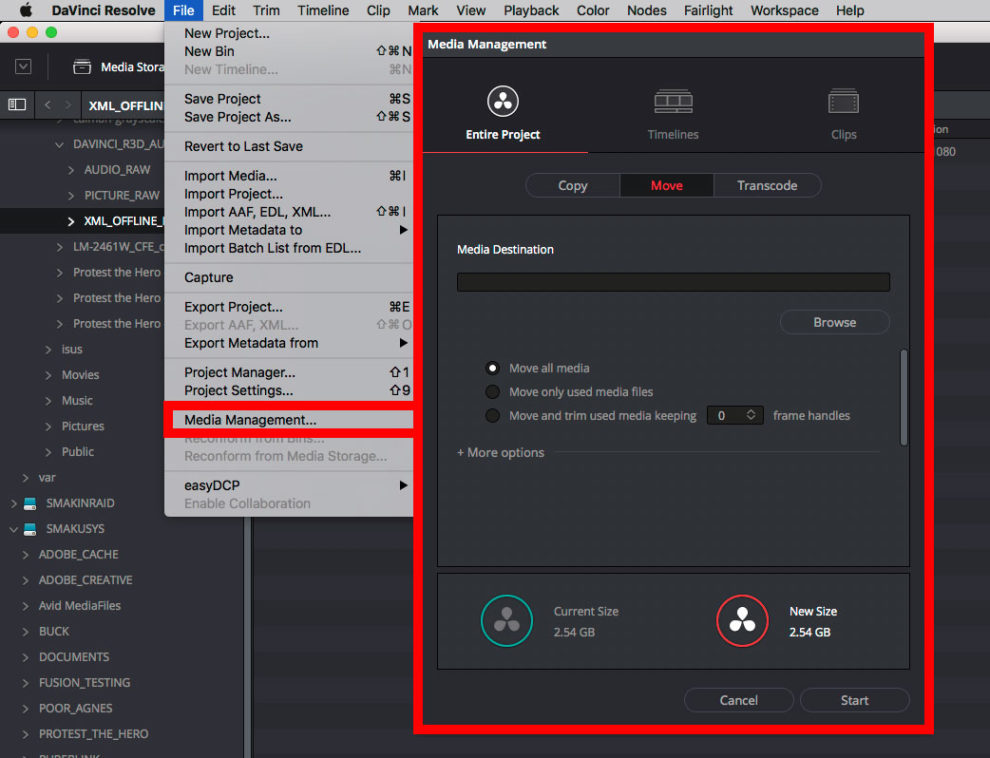Switch to the Copy mode tab
990x758 pixels.
coord(573,186)
